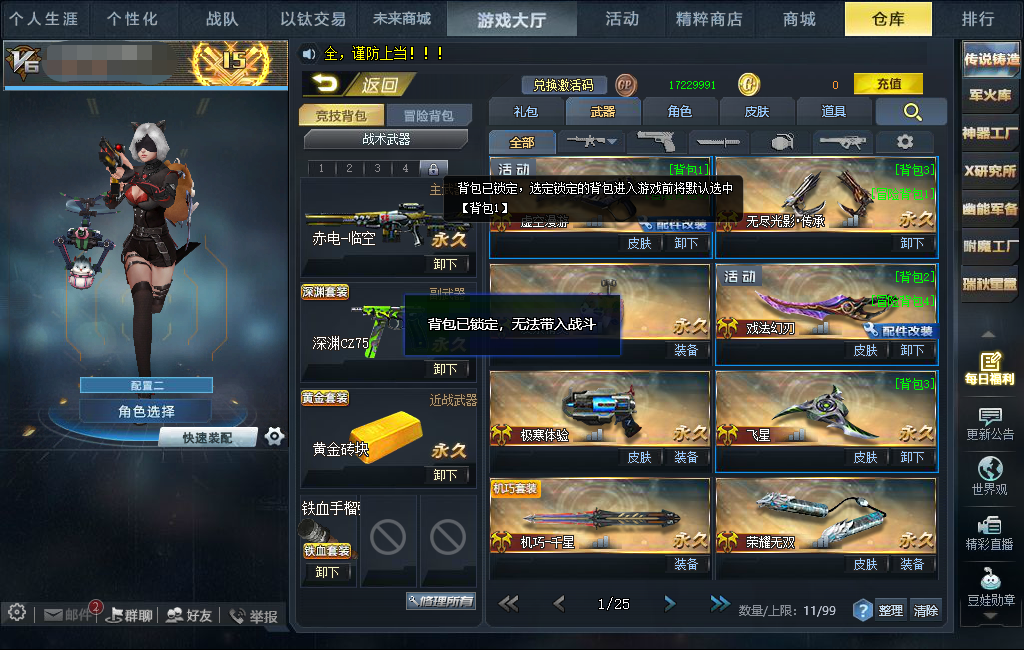1024x650 pixels.
Task: Open the 商城 top menu
Action: click(799, 19)
